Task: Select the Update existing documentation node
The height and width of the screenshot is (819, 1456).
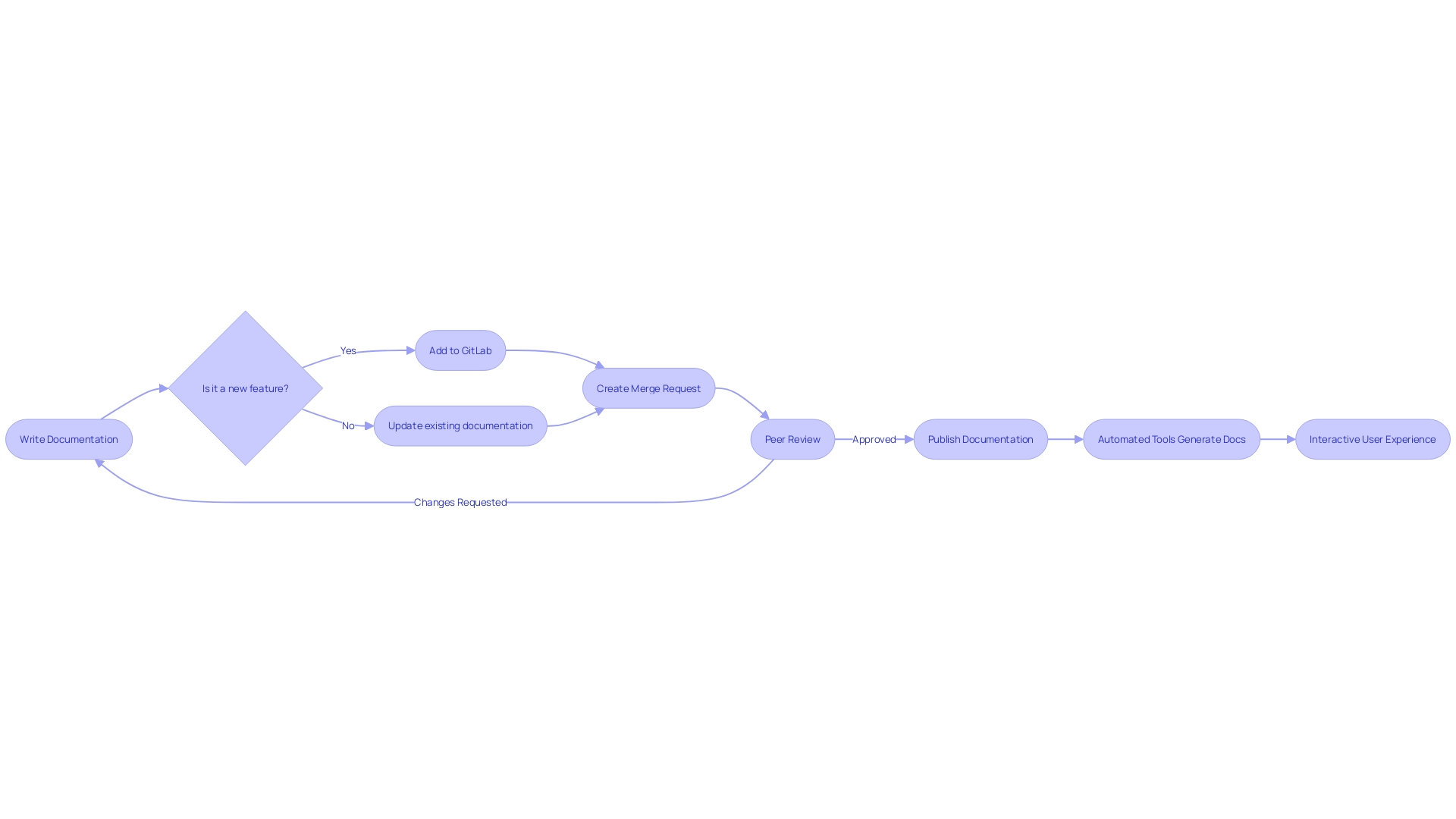Action: click(x=460, y=425)
